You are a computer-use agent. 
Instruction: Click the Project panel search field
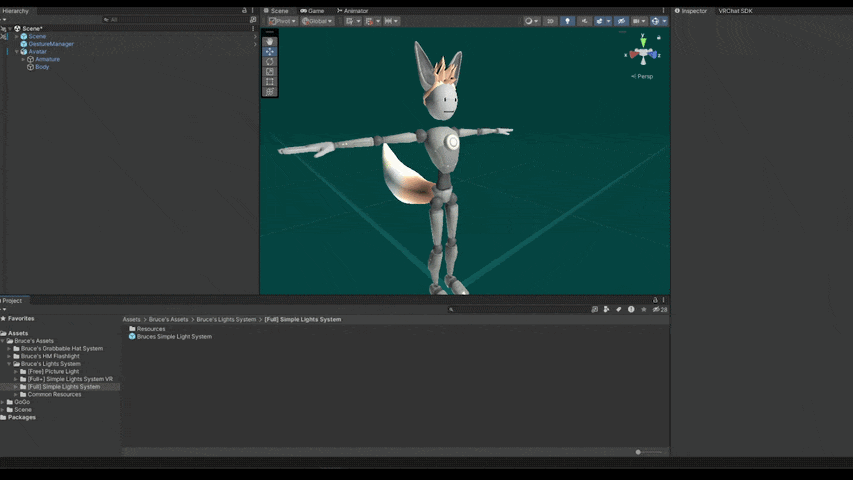pos(519,309)
